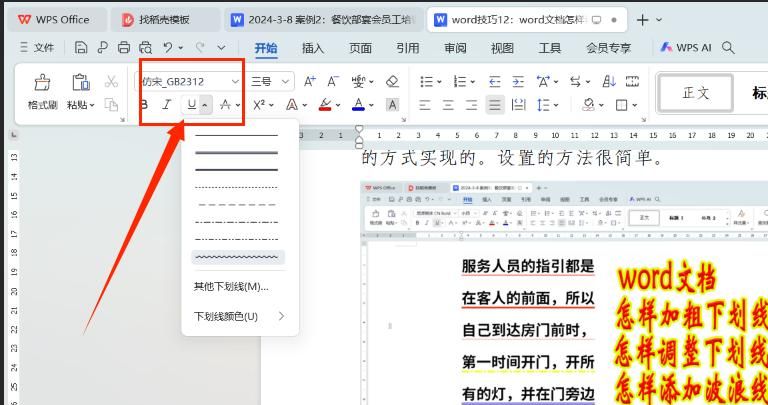Toggle Strikethrough formatting

point(225,104)
